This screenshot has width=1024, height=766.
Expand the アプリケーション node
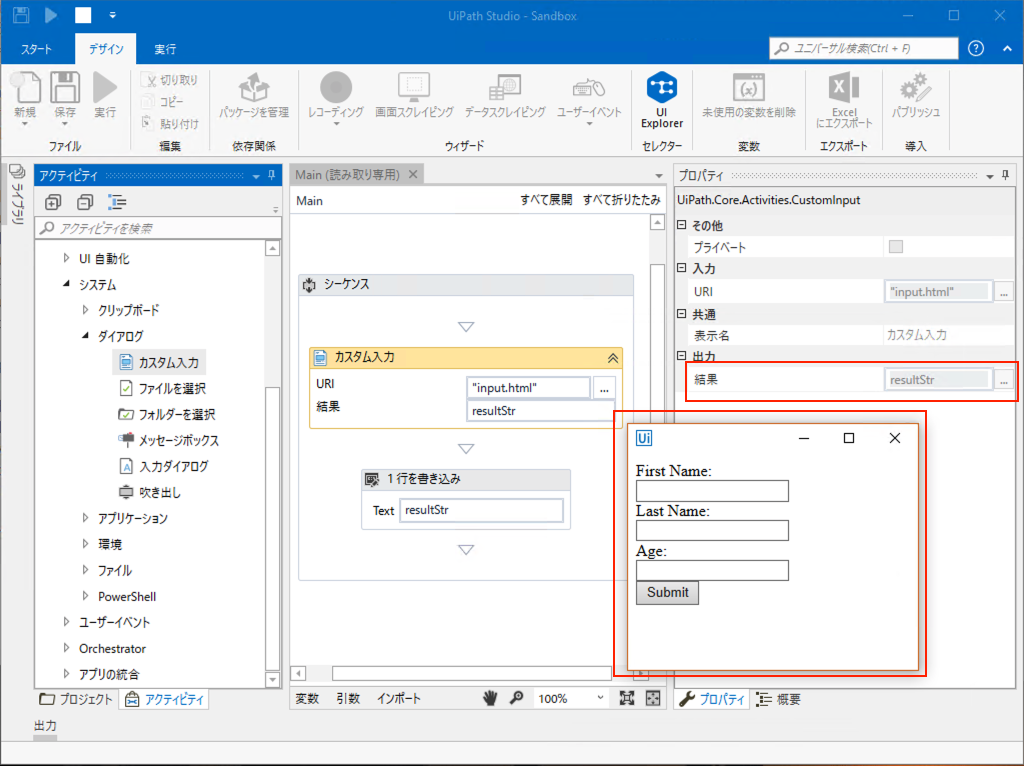pyautogui.click(x=85, y=518)
